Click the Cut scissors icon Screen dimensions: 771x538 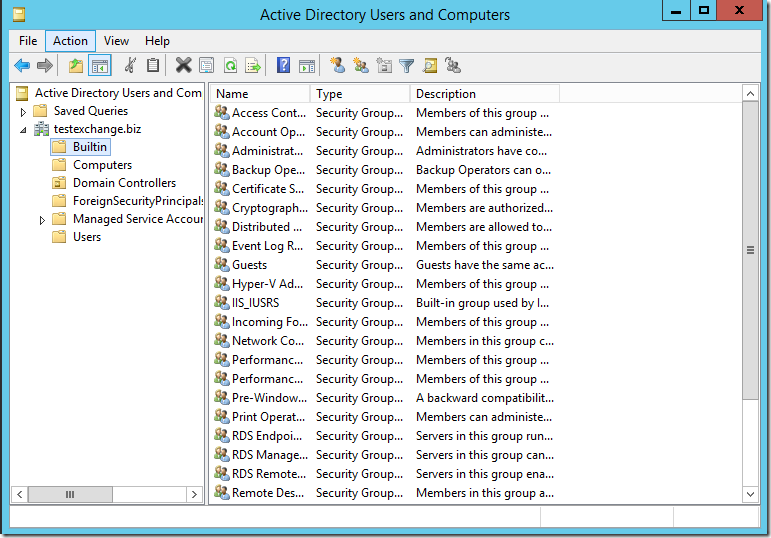(130, 65)
